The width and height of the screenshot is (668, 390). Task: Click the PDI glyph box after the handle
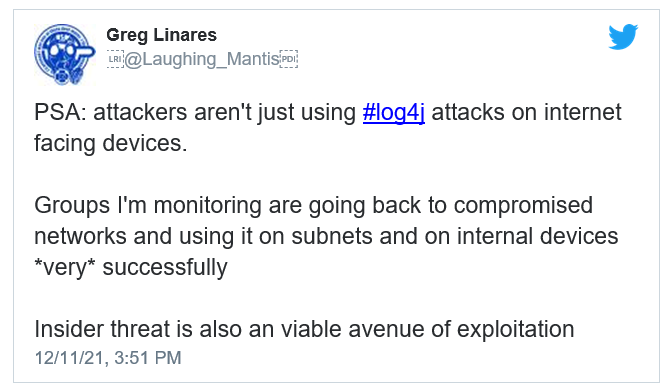(289, 59)
